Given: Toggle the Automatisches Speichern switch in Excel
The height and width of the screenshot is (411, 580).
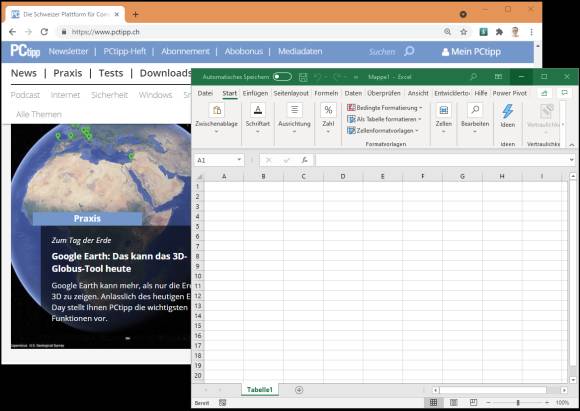Looking at the screenshot, I should click(x=282, y=77).
